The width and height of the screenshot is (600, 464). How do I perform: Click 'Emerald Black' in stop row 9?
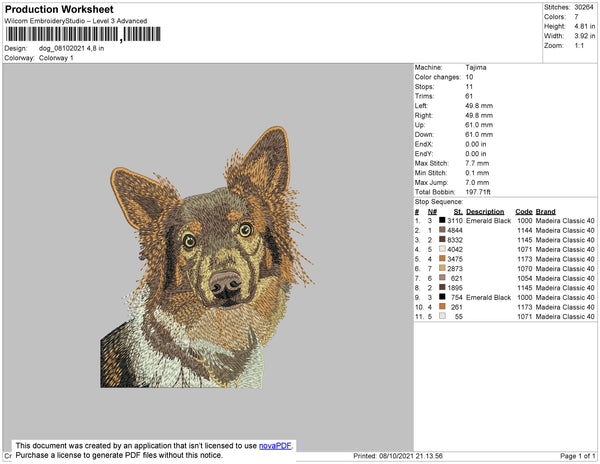pos(489,297)
